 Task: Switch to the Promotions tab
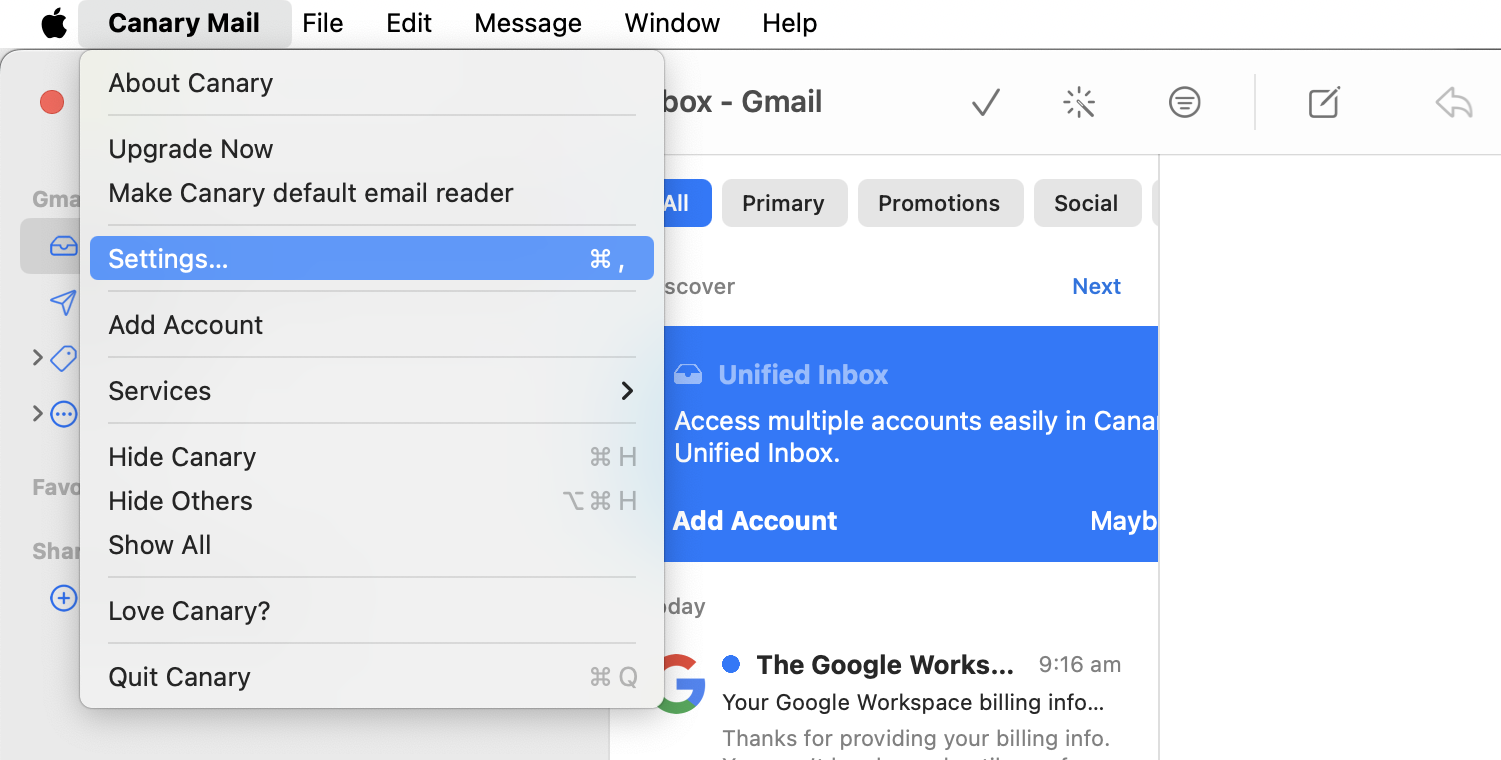point(940,203)
